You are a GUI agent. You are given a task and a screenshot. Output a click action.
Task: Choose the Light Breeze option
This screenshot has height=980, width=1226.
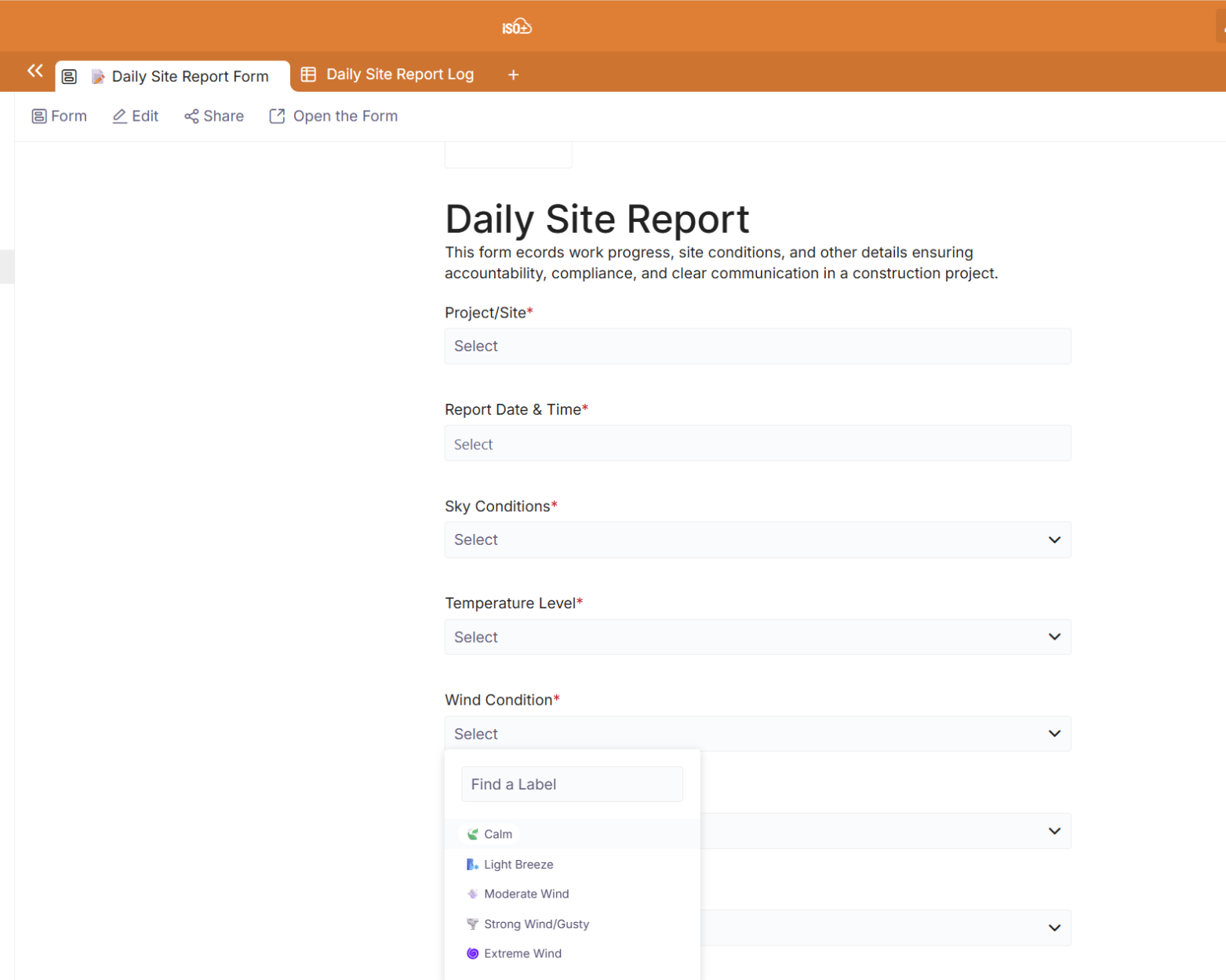coord(518,864)
